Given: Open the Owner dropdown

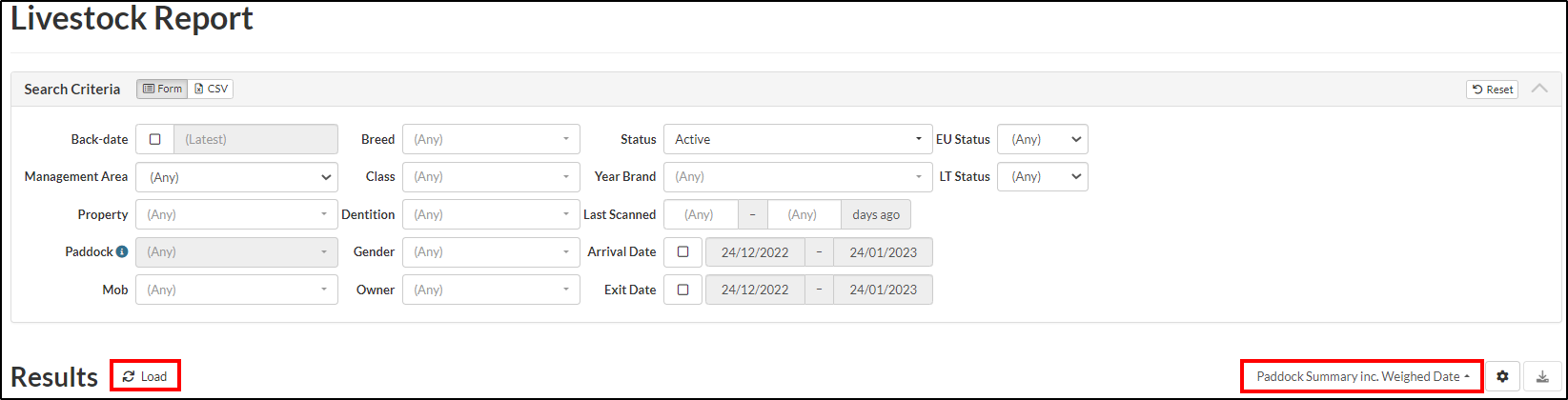Looking at the screenshot, I should 491,290.
